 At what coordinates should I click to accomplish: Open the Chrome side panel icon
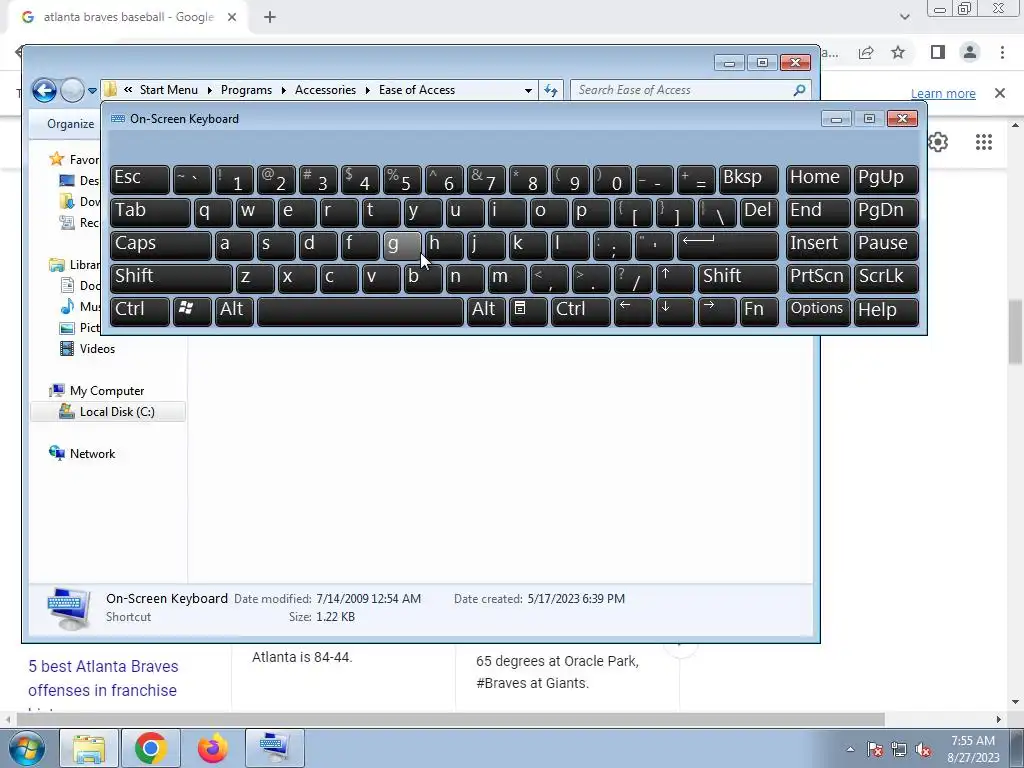pyautogui.click(x=938, y=52)
